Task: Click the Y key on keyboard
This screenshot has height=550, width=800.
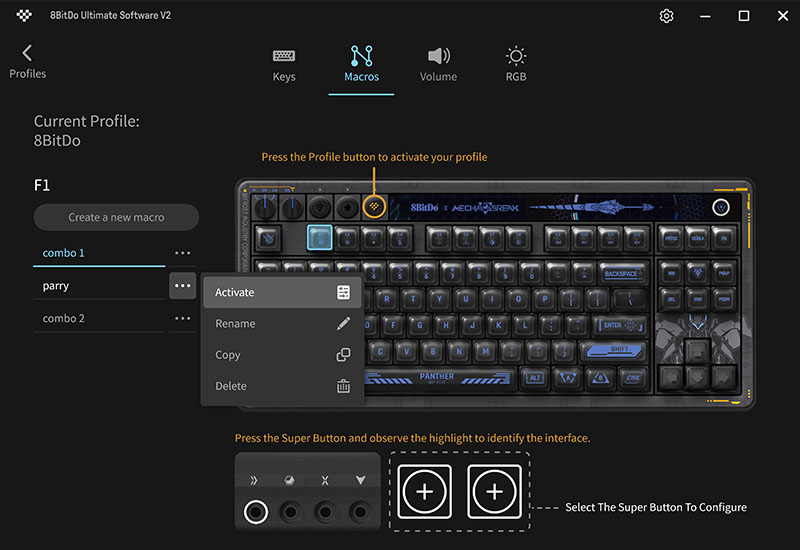Action: point(439,299)
